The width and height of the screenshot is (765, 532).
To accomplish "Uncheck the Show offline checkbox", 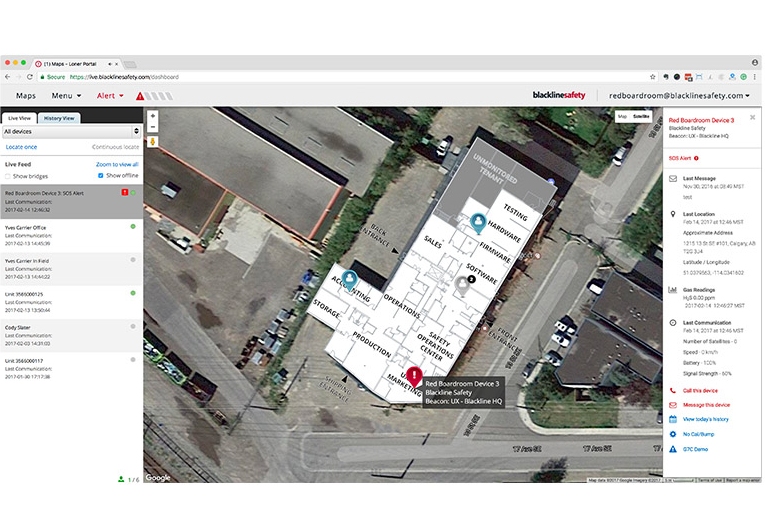I will [x=101, y=175].
